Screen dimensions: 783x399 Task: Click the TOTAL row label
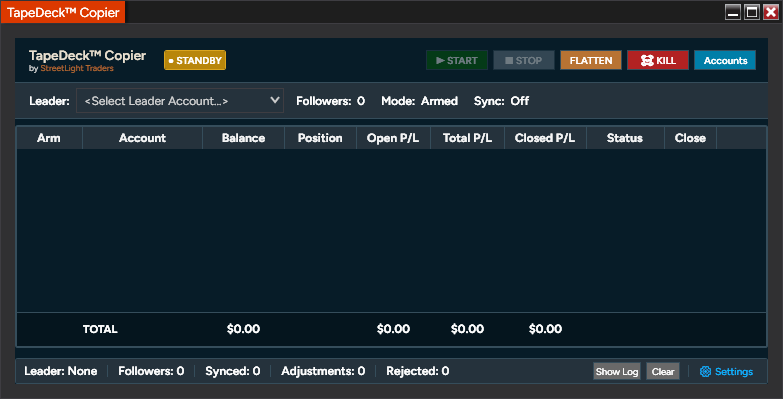pos(100,329)
